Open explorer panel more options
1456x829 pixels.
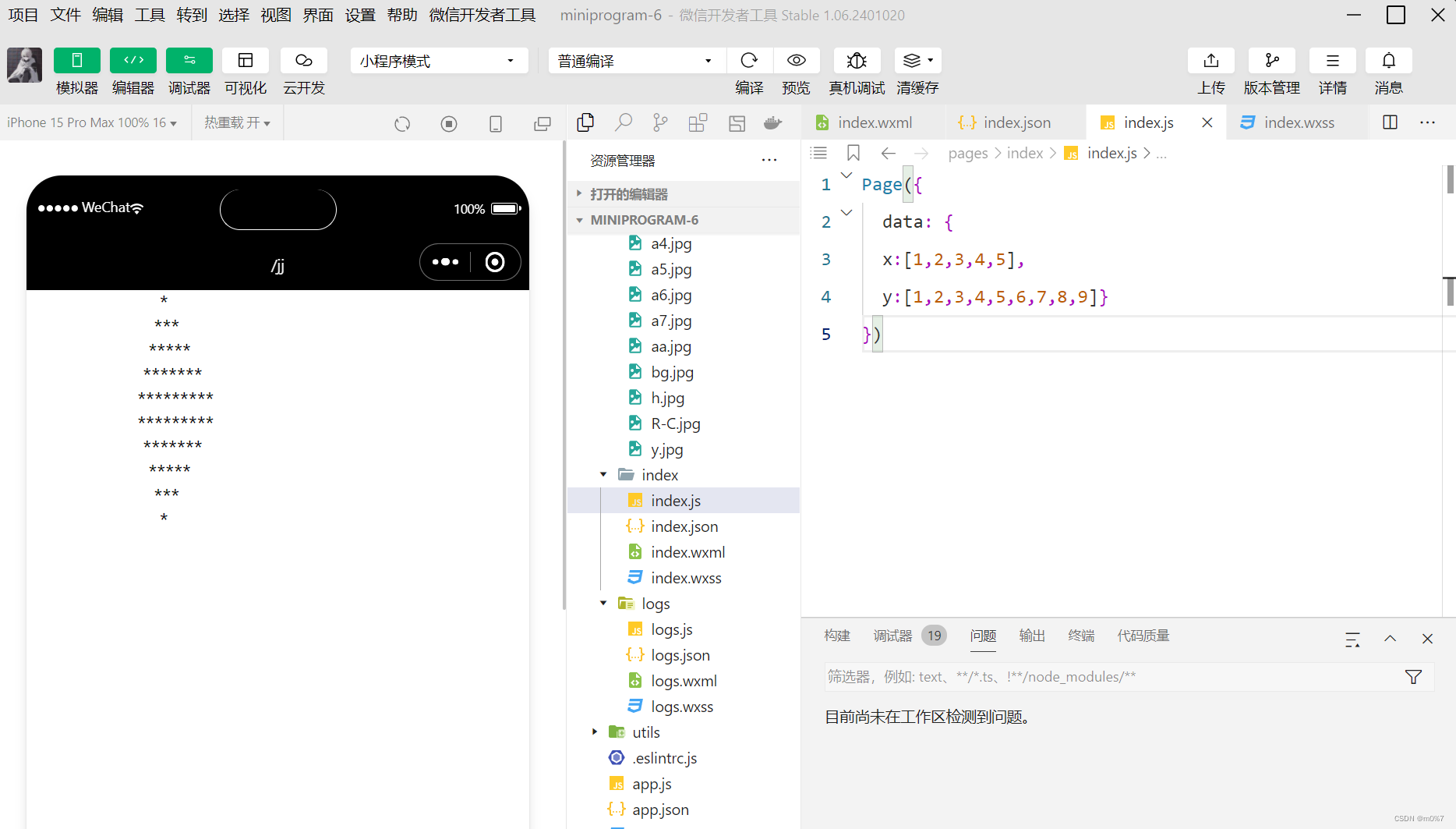pos(769,160)
